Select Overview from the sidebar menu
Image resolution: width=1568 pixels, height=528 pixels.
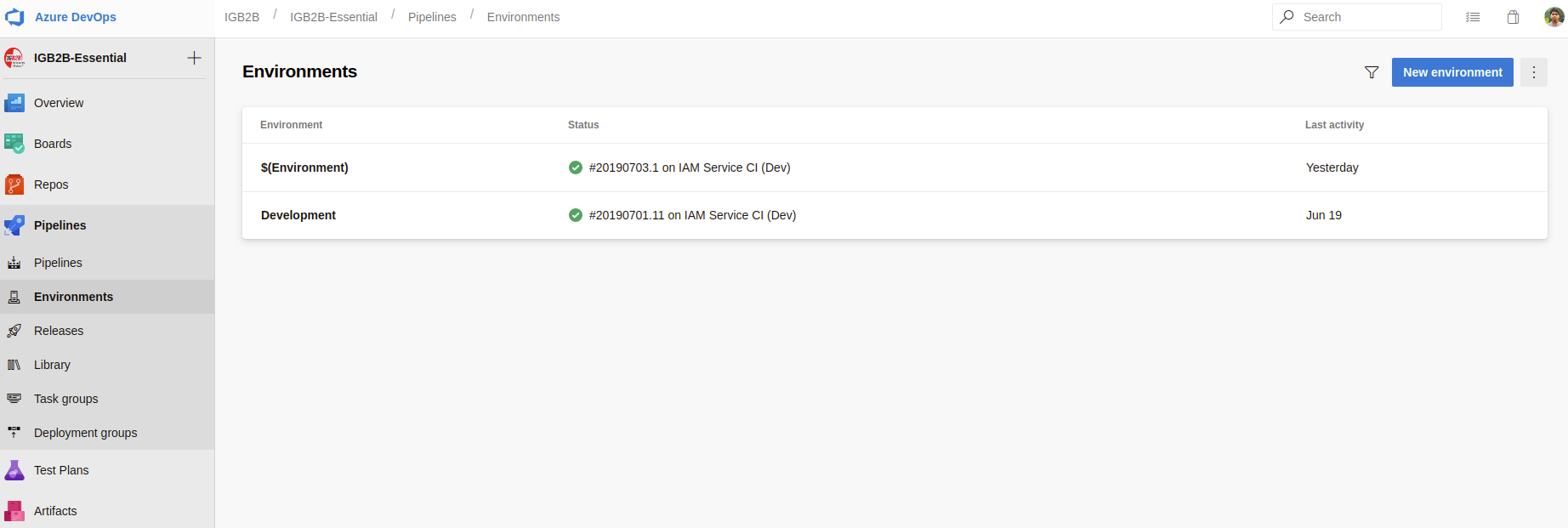coord(57,103)
